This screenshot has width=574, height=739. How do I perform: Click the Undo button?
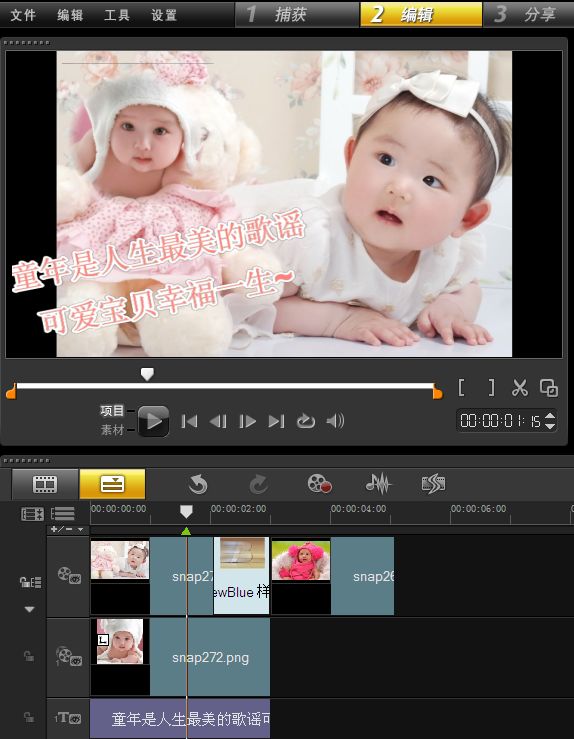pos(198,484)
